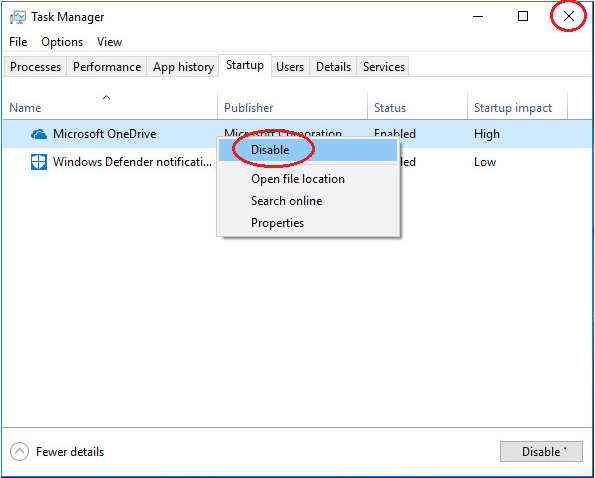Click the Disable button at bottom right
This screenshot has height=478, width=595.
(541, 451)
